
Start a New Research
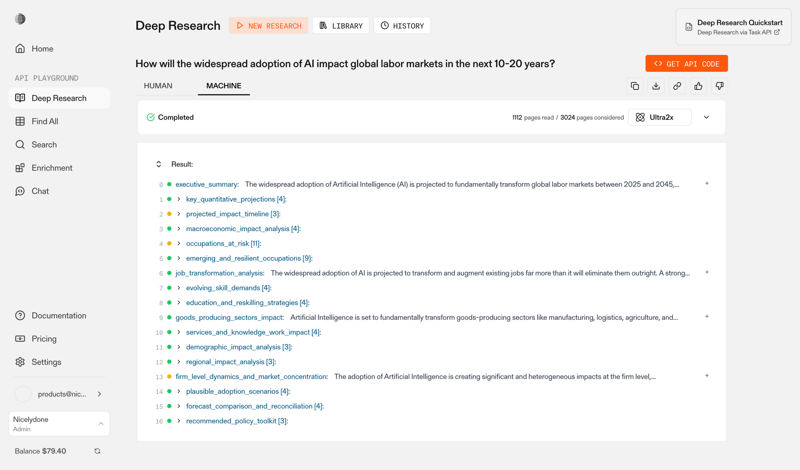[268, 26]
